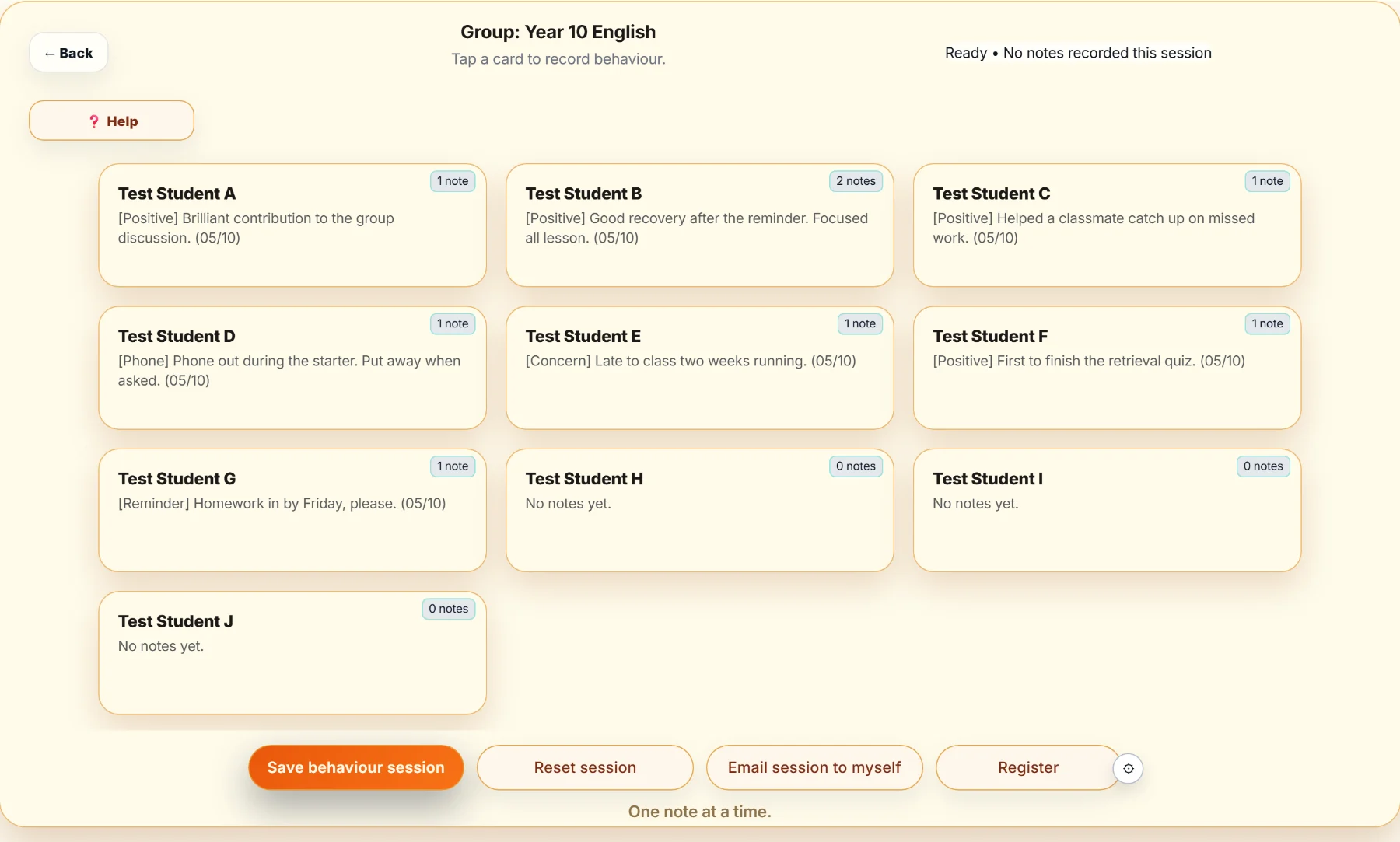
Task: Click the "1 note" badge on Test Student C
Action: pyautogui.click(x=1267, y=181)
